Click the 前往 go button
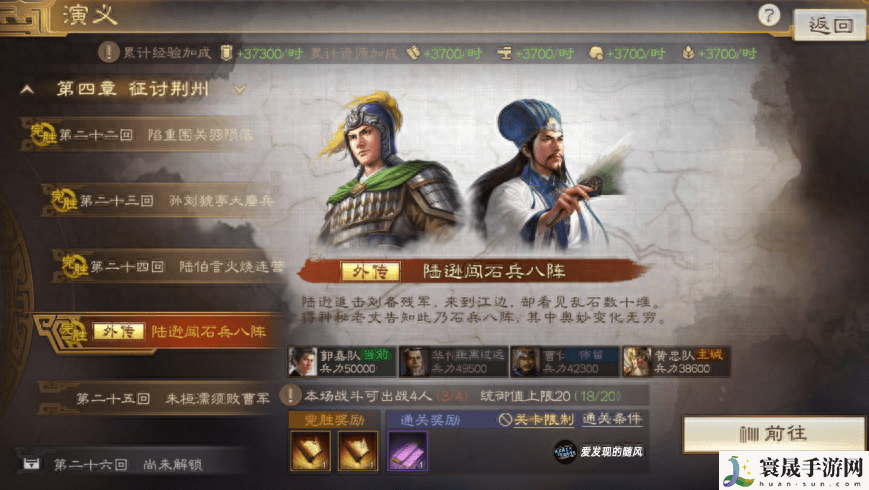 774,433
